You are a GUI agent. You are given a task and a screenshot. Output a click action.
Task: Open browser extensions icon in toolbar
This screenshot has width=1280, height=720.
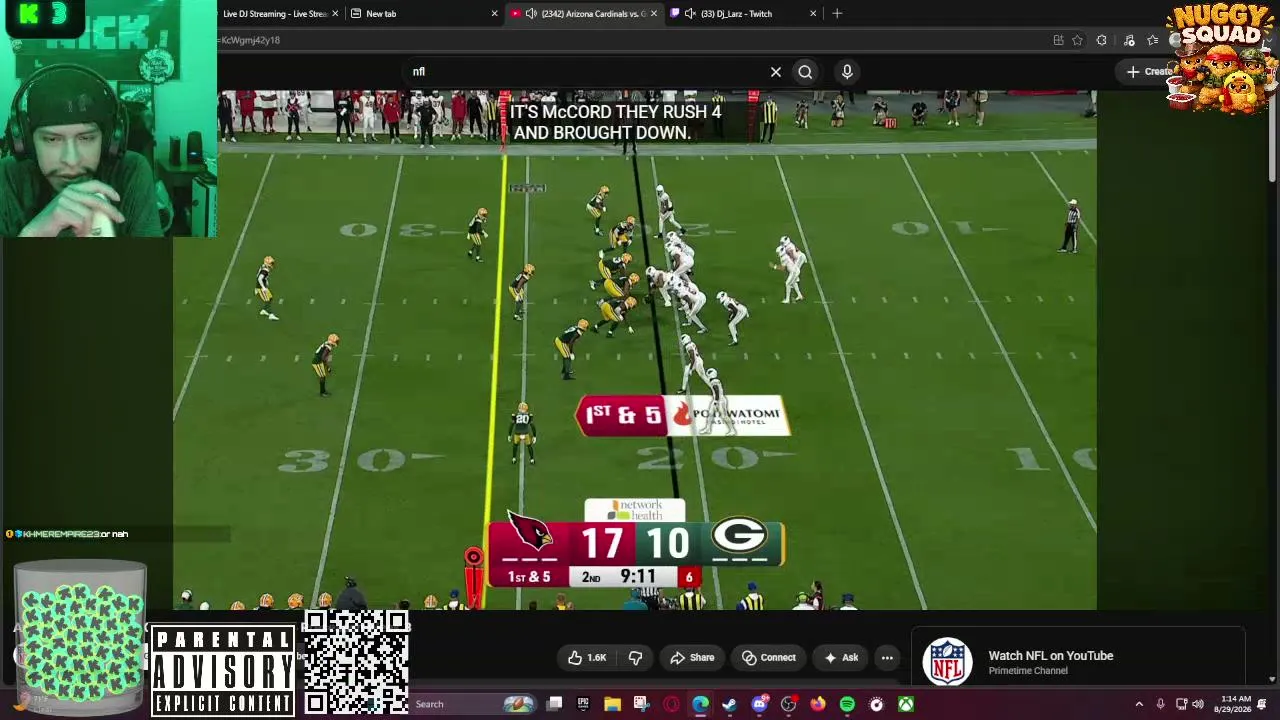[1101, 40]
